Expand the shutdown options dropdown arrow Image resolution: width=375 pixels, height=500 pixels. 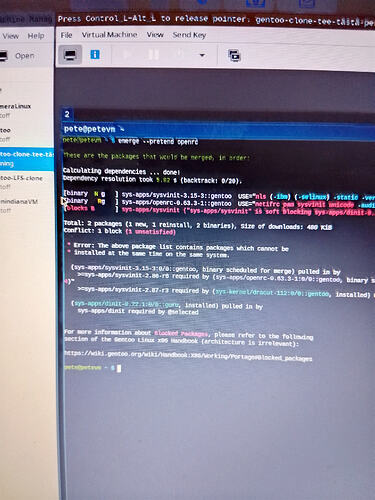[202, 55]
